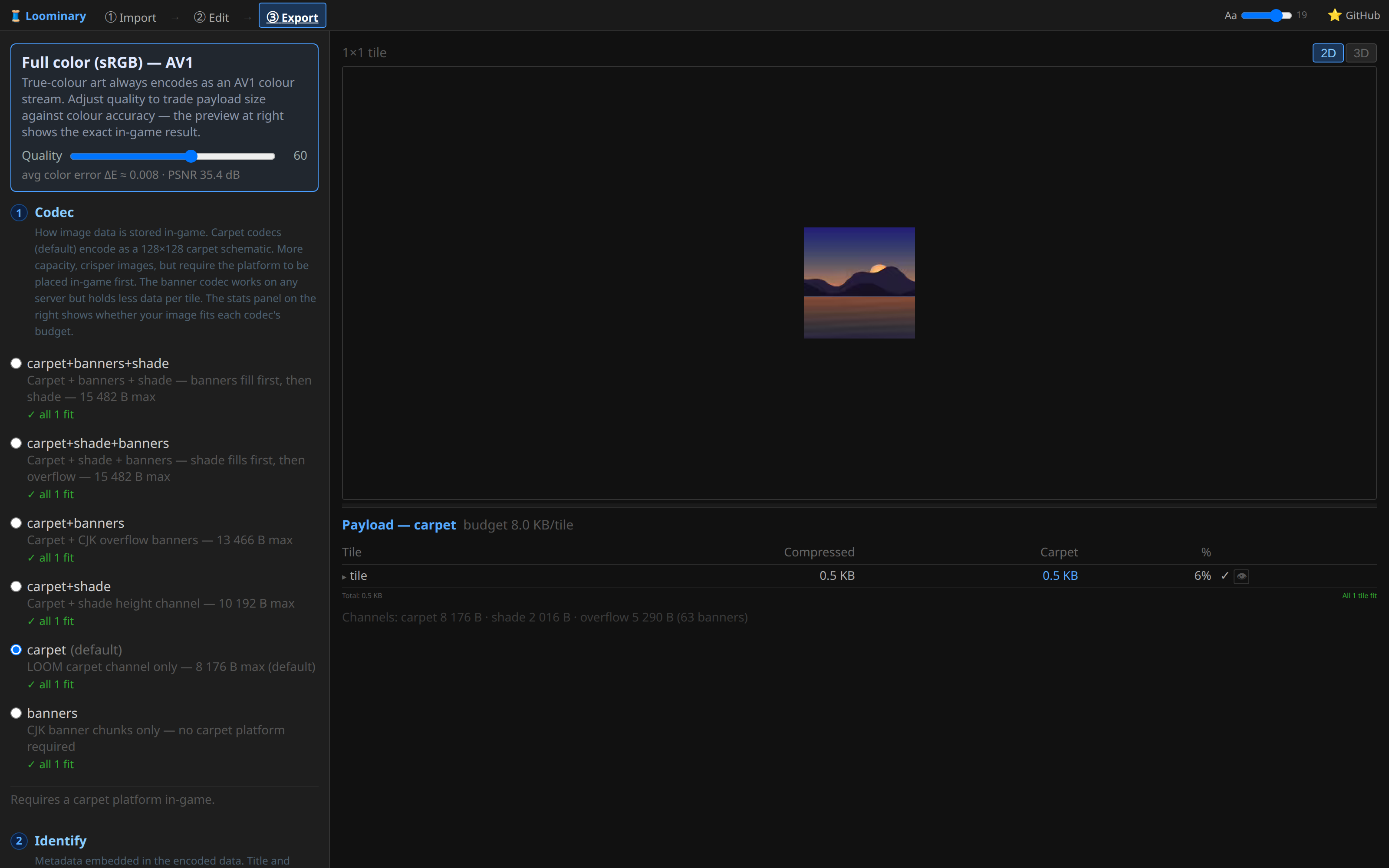Click the Quality value 60
Image resolution: width=1389 pixels, height=868 pixels.
300,155
